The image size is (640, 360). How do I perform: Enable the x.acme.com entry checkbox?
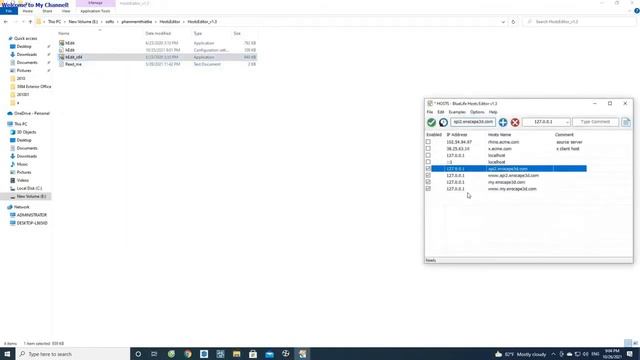[428, 149]
